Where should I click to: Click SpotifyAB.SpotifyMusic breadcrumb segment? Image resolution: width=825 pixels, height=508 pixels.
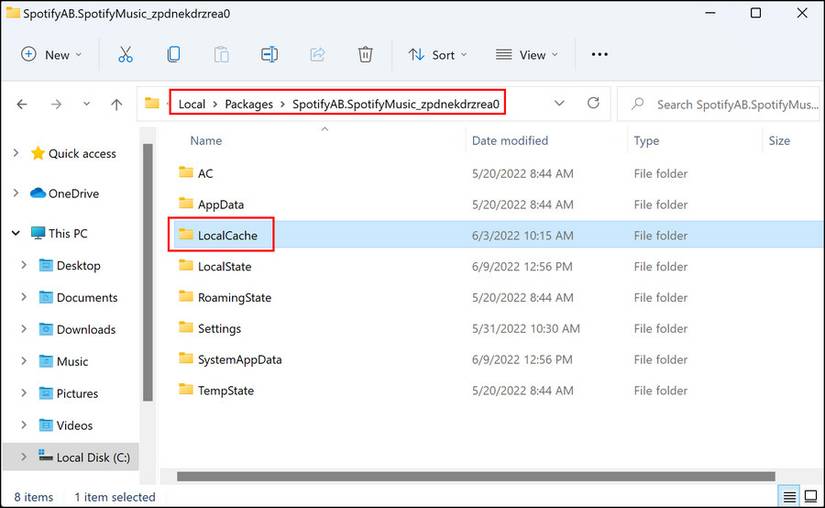pyautogui.click(x=396, y=104)
